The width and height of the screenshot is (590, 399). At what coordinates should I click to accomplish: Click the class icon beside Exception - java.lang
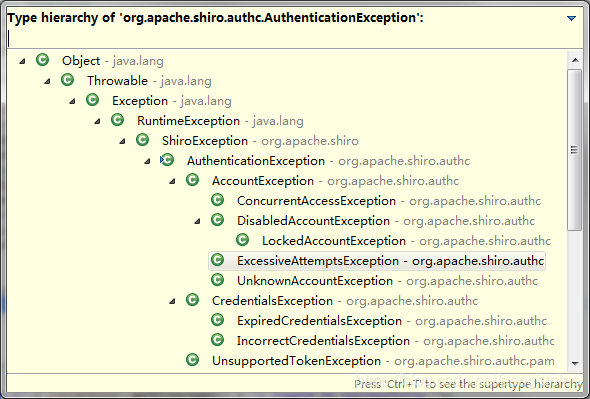[x=93, y=100]
